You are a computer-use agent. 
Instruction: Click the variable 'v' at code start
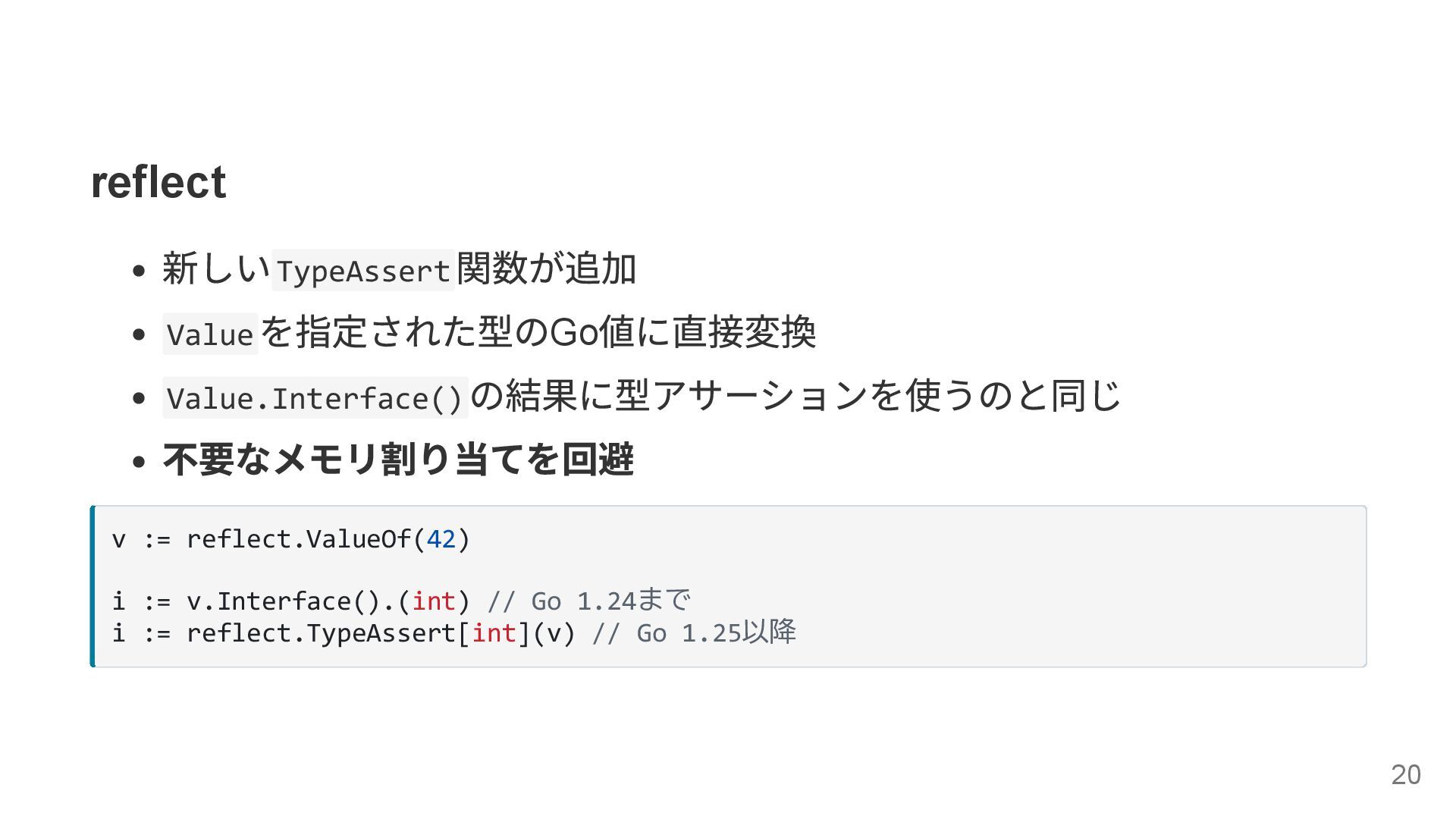[118, 539]
